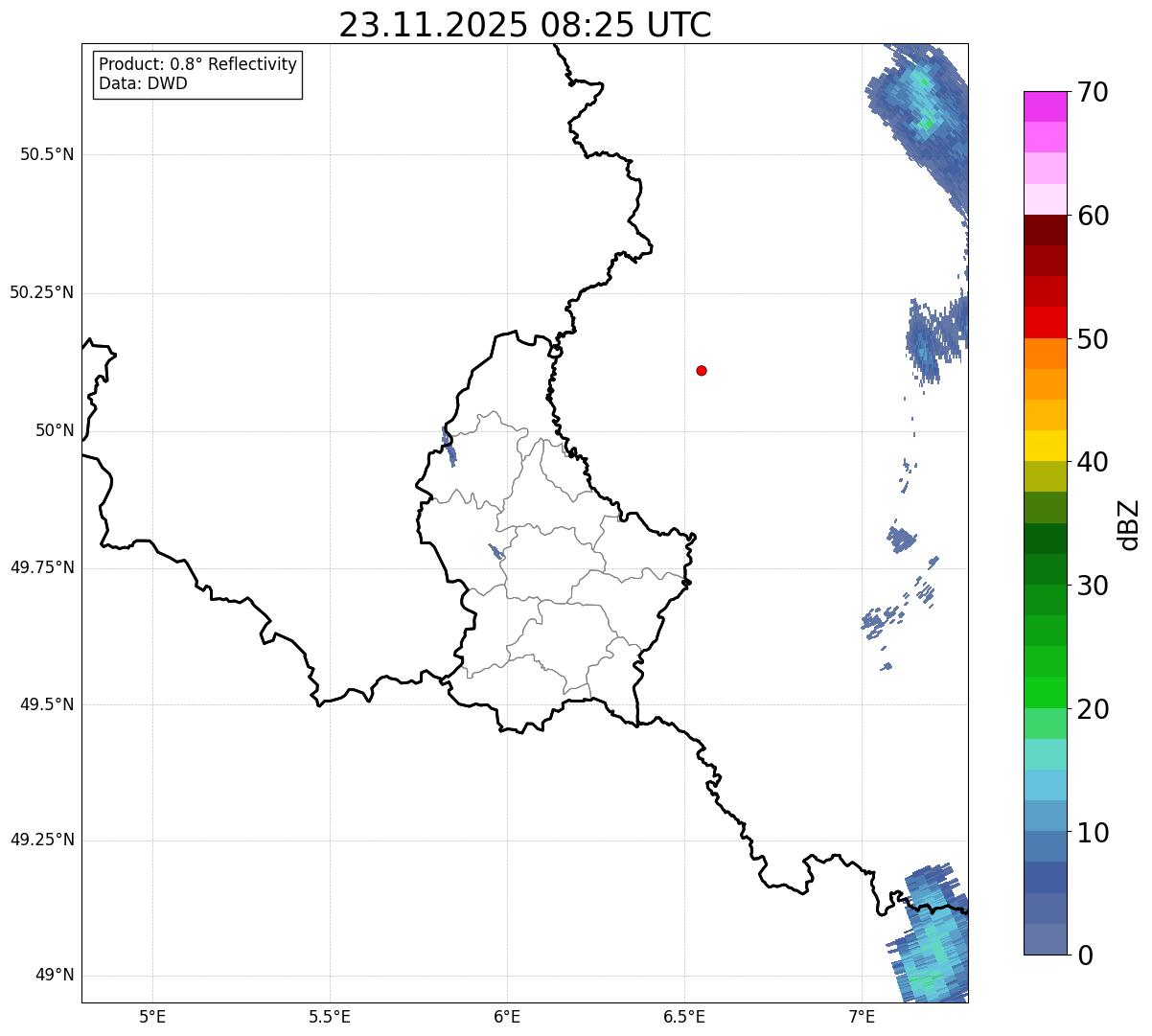Click the 'Product: 0.8° Reflectivity' legend text
Viewport: 1152px width, 1036px height.
(x=198, y=64)
